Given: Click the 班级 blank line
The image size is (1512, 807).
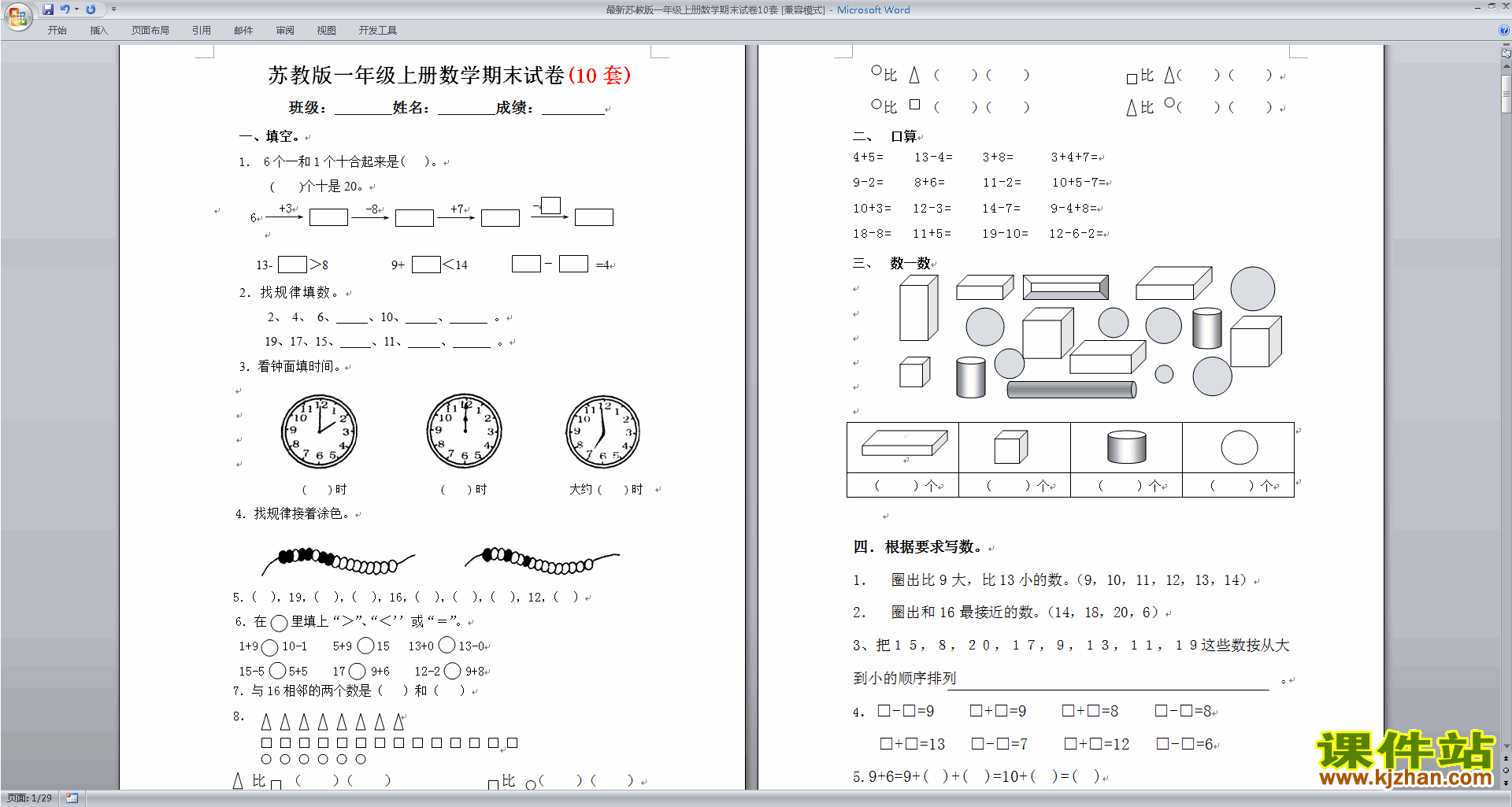Looking at the screenshot, I should 363,109.
